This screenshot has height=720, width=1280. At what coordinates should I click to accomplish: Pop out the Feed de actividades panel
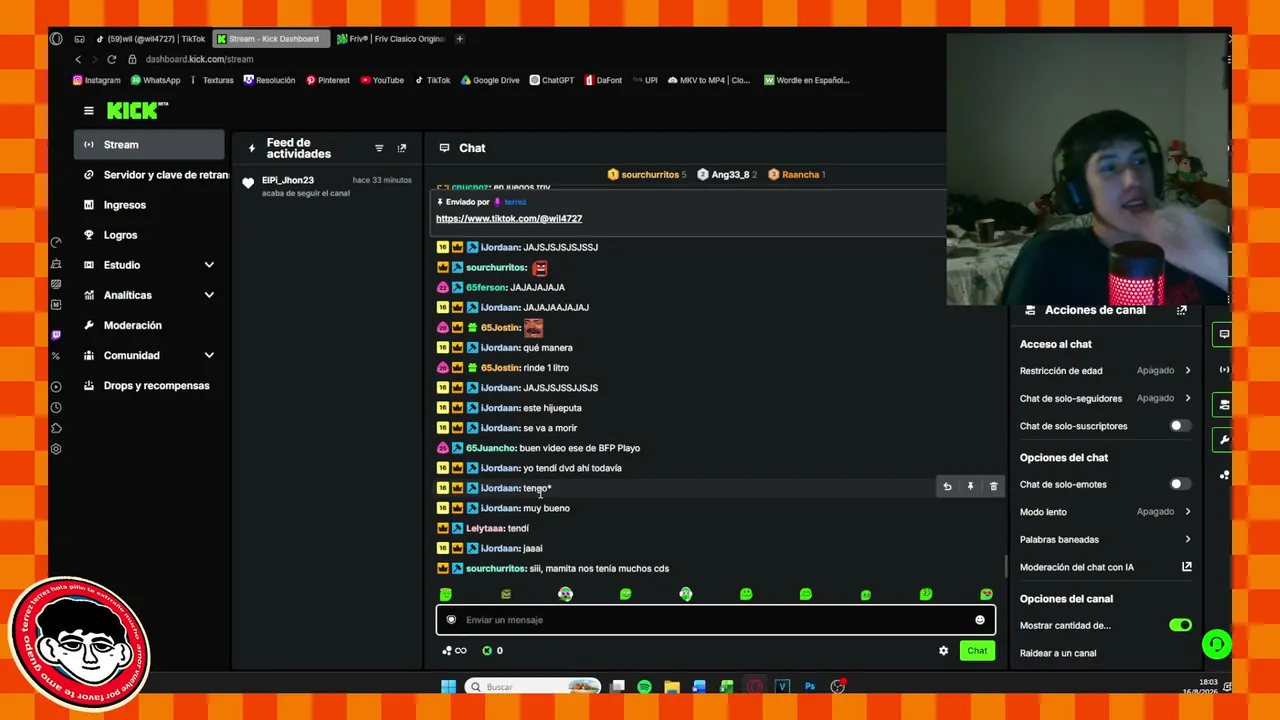coord(402,148)
